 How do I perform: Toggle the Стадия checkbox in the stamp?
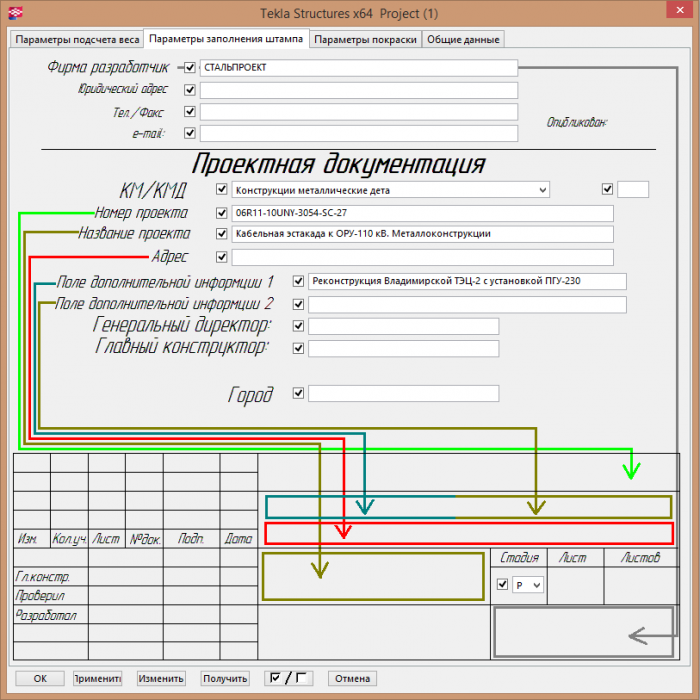tap(502, 584)
